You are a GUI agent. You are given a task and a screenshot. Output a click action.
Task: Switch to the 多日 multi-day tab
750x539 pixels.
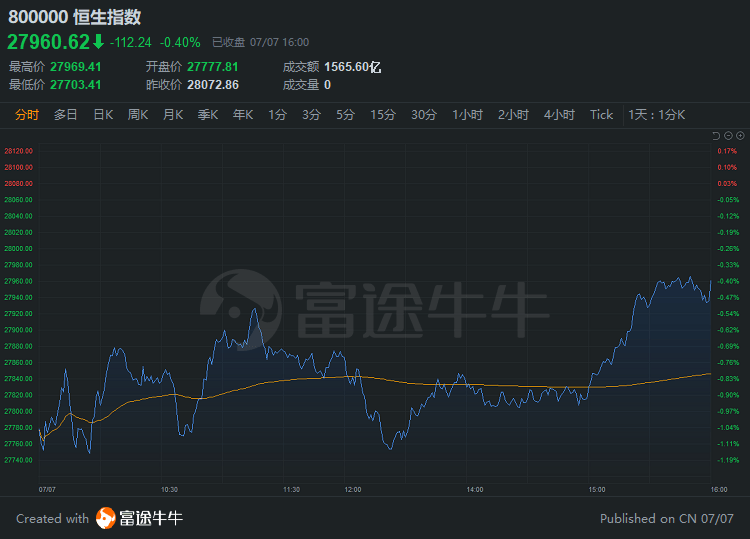(x=66, y=115)
